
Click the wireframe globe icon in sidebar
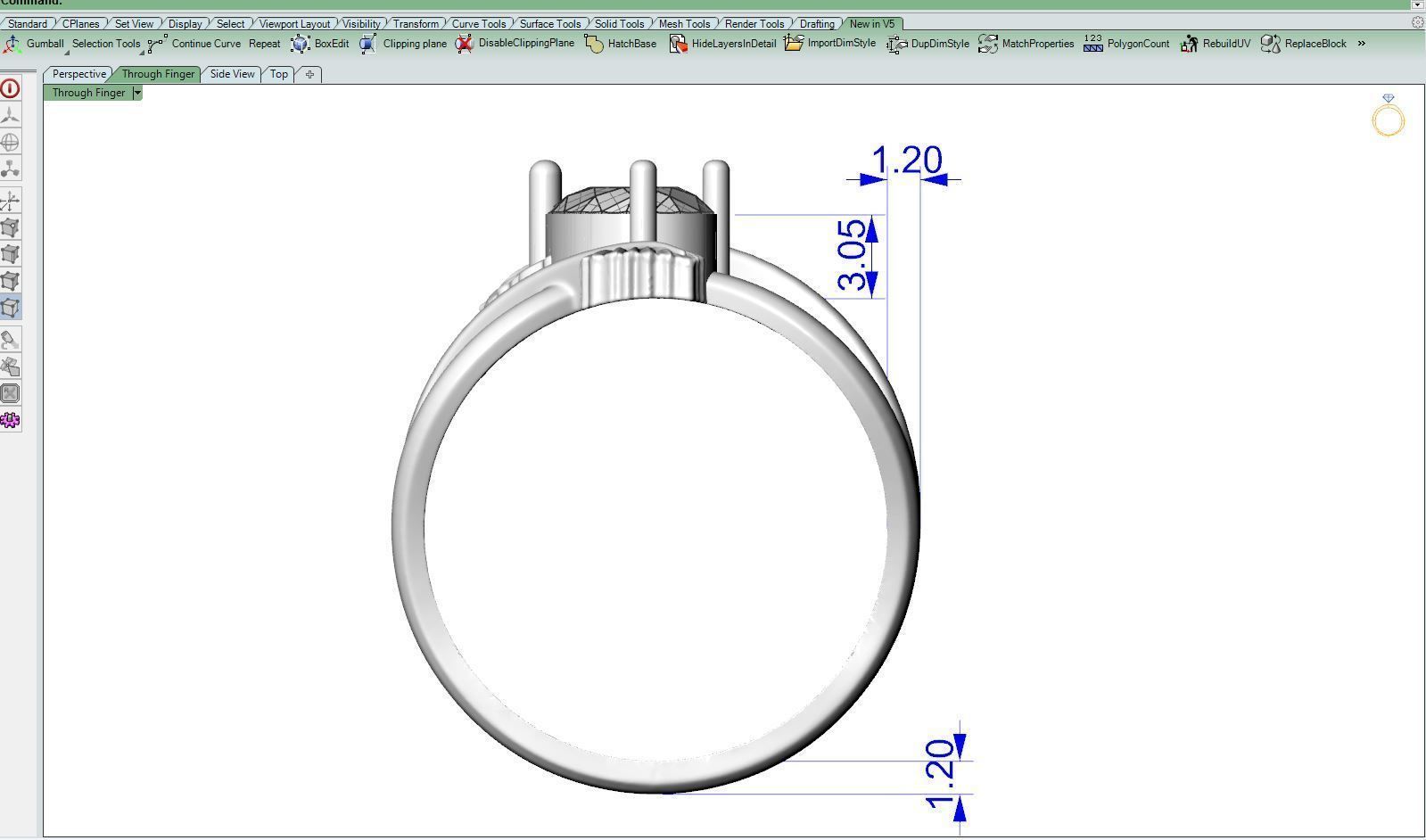(11, 142)
